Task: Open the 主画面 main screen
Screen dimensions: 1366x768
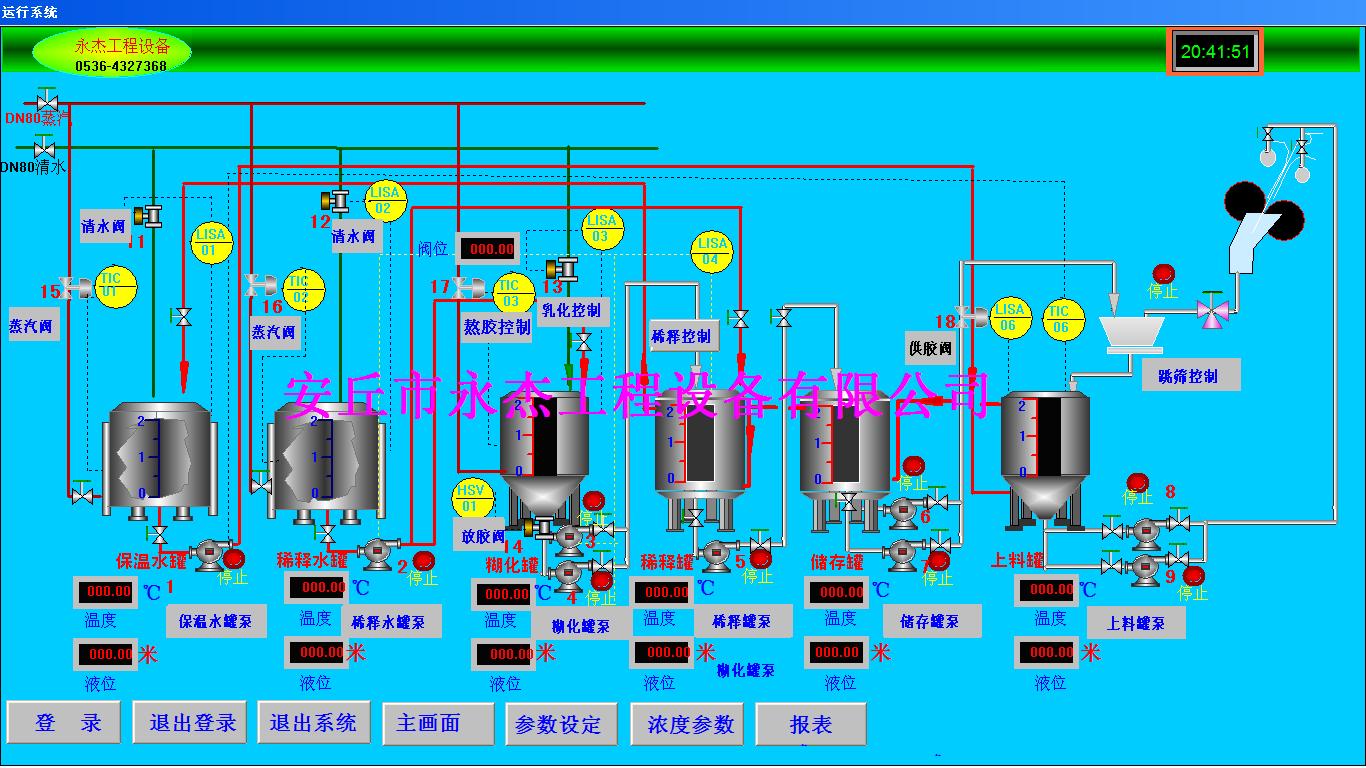Action: tap(438, 723)
